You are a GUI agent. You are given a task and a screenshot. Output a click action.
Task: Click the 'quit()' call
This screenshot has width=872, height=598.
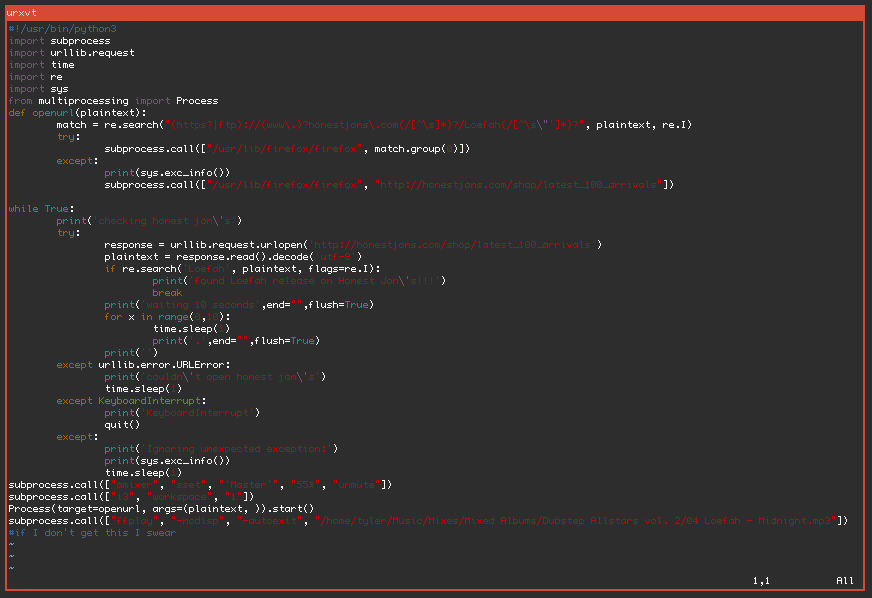click(122, 425)
